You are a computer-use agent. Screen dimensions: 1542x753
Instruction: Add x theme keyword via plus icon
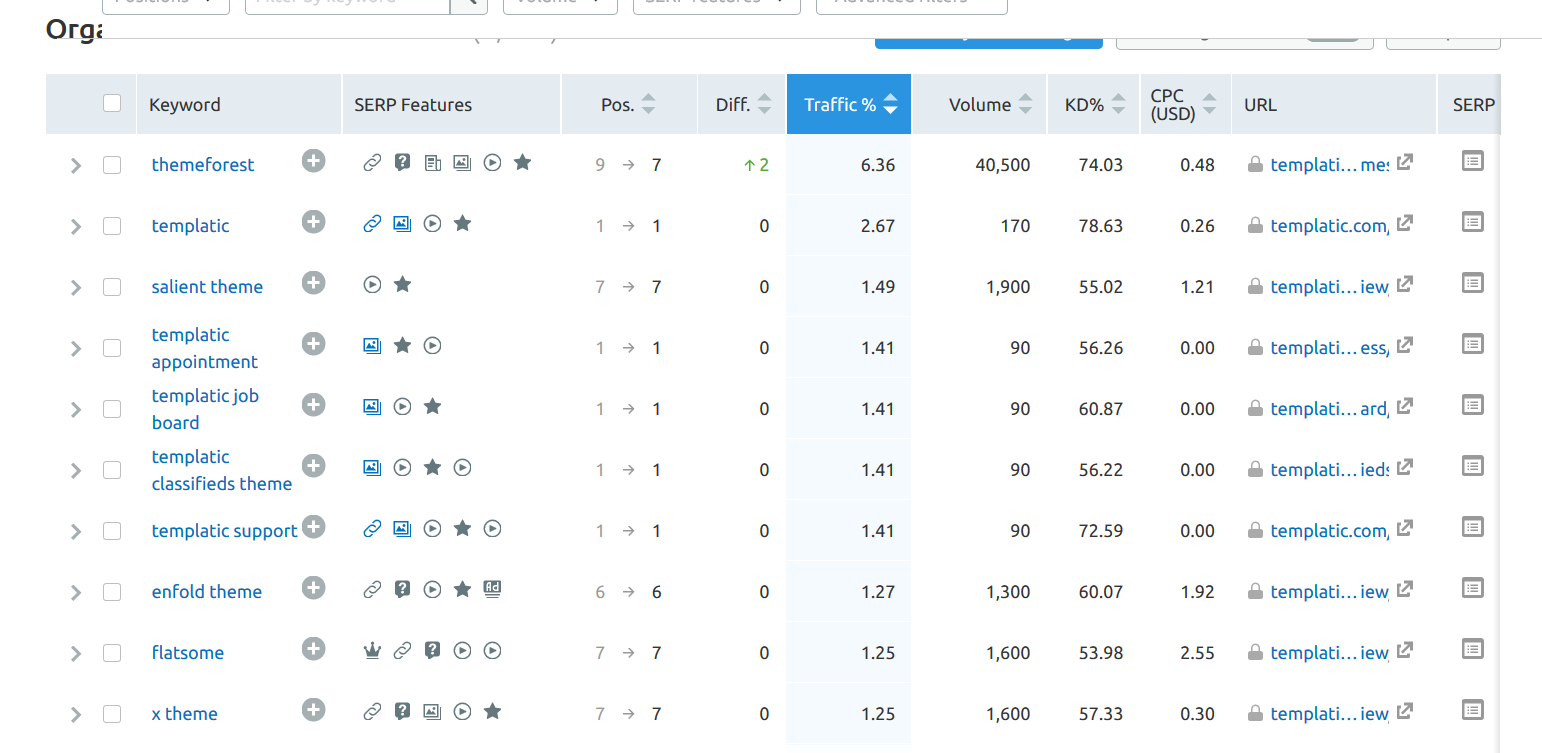(314, 710)
